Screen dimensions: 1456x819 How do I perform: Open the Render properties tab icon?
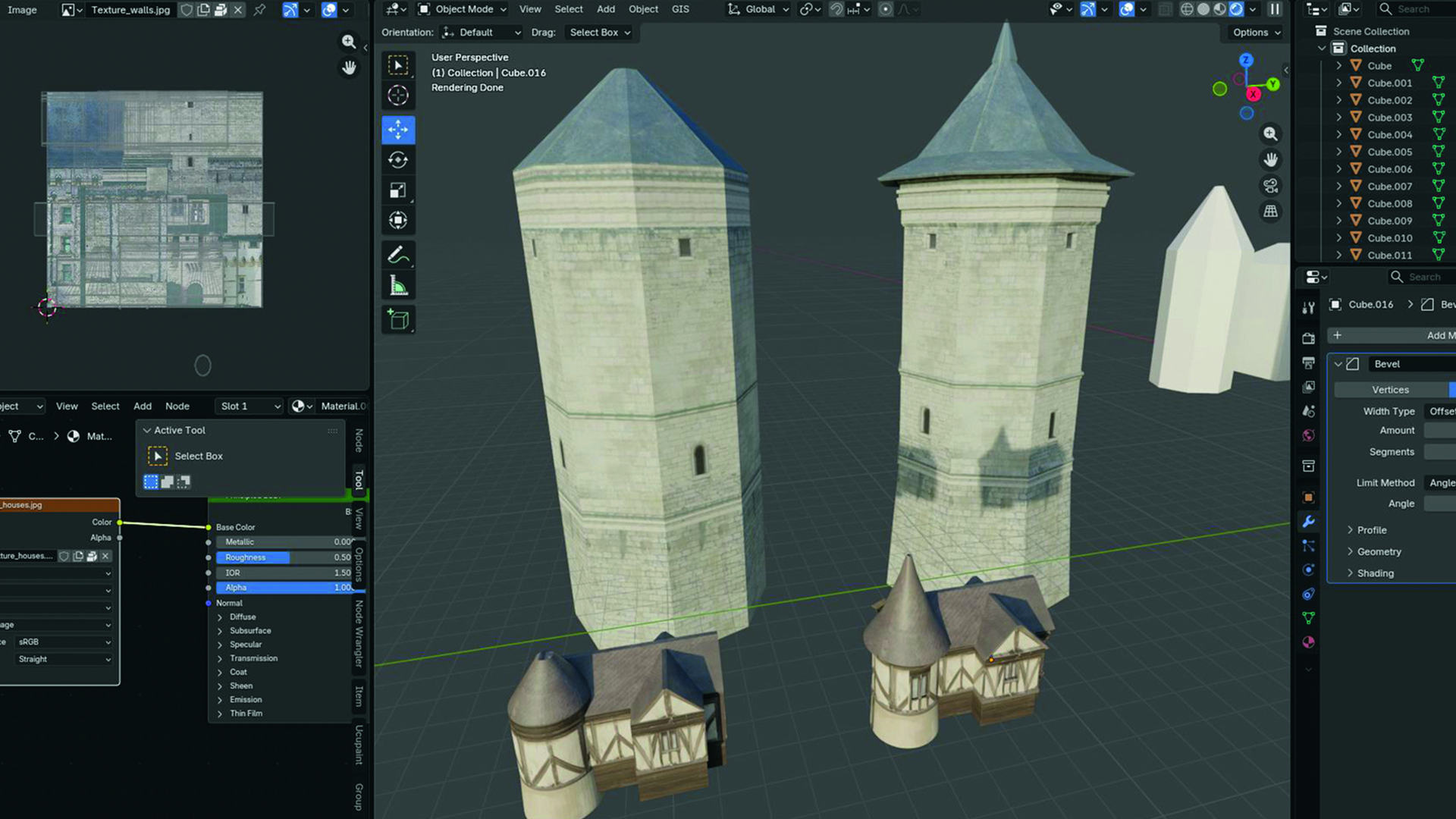[1308, 338]
